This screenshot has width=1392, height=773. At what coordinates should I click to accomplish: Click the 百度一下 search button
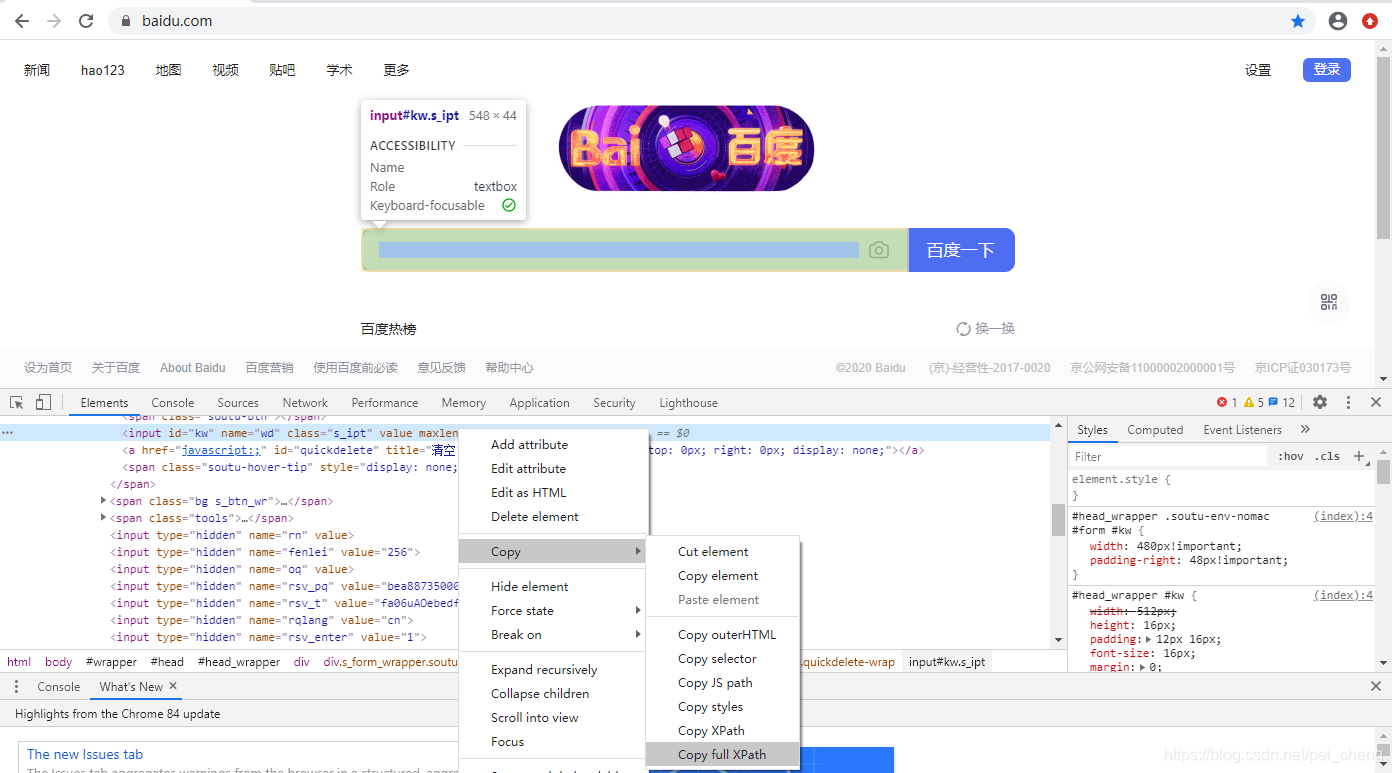tap(961, 250)
